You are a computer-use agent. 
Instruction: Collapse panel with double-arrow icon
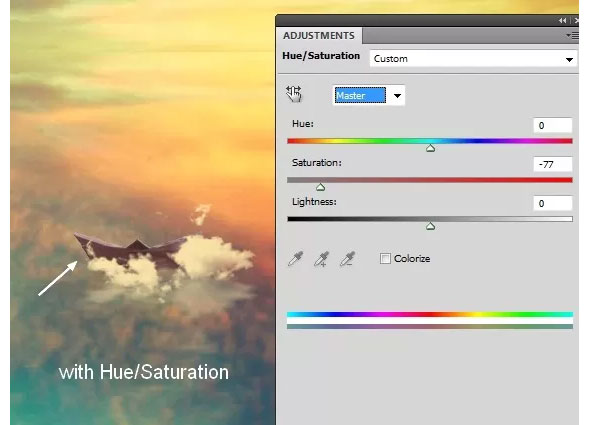click(563, 21)
